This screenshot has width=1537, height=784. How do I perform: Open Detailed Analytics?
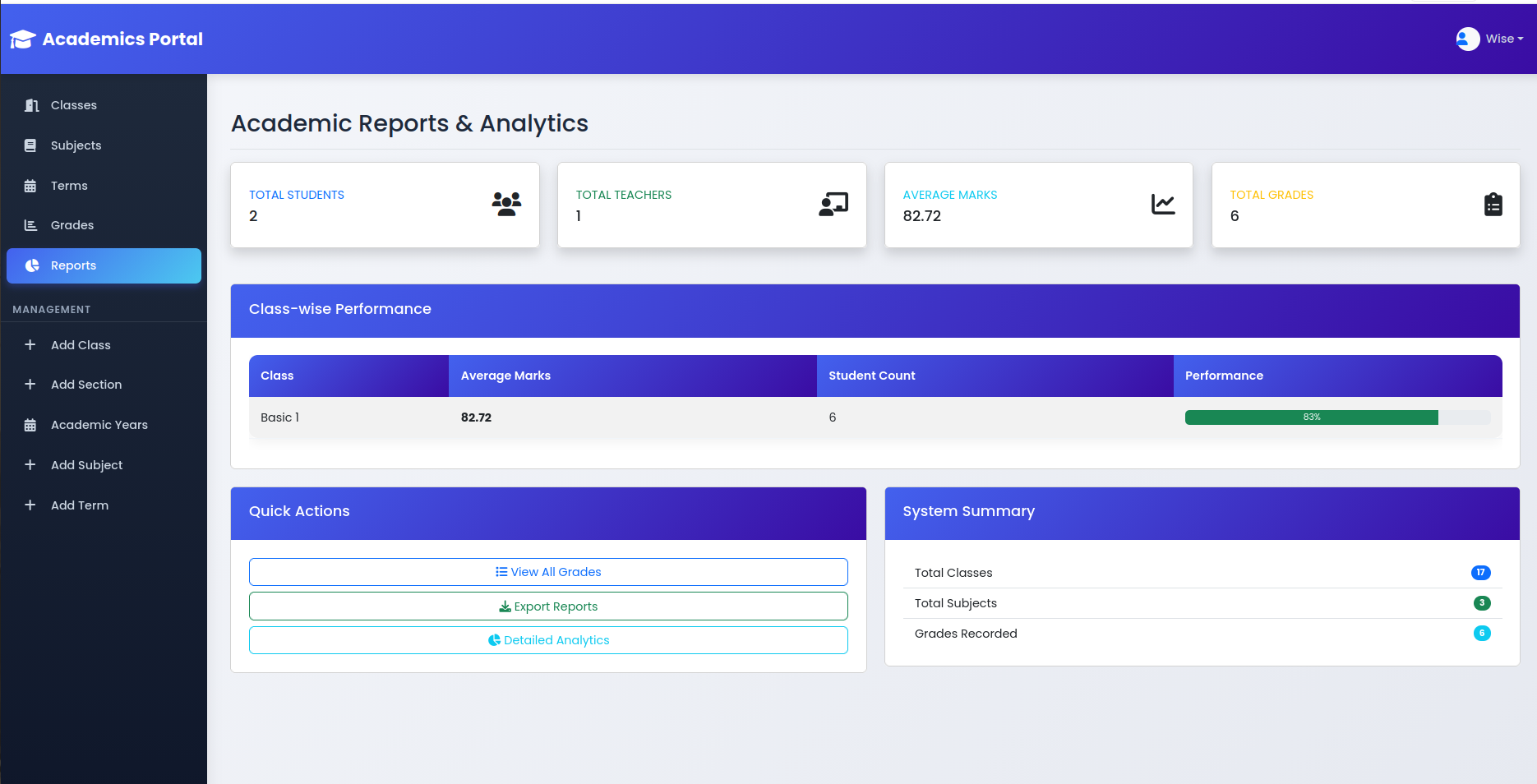548,640
